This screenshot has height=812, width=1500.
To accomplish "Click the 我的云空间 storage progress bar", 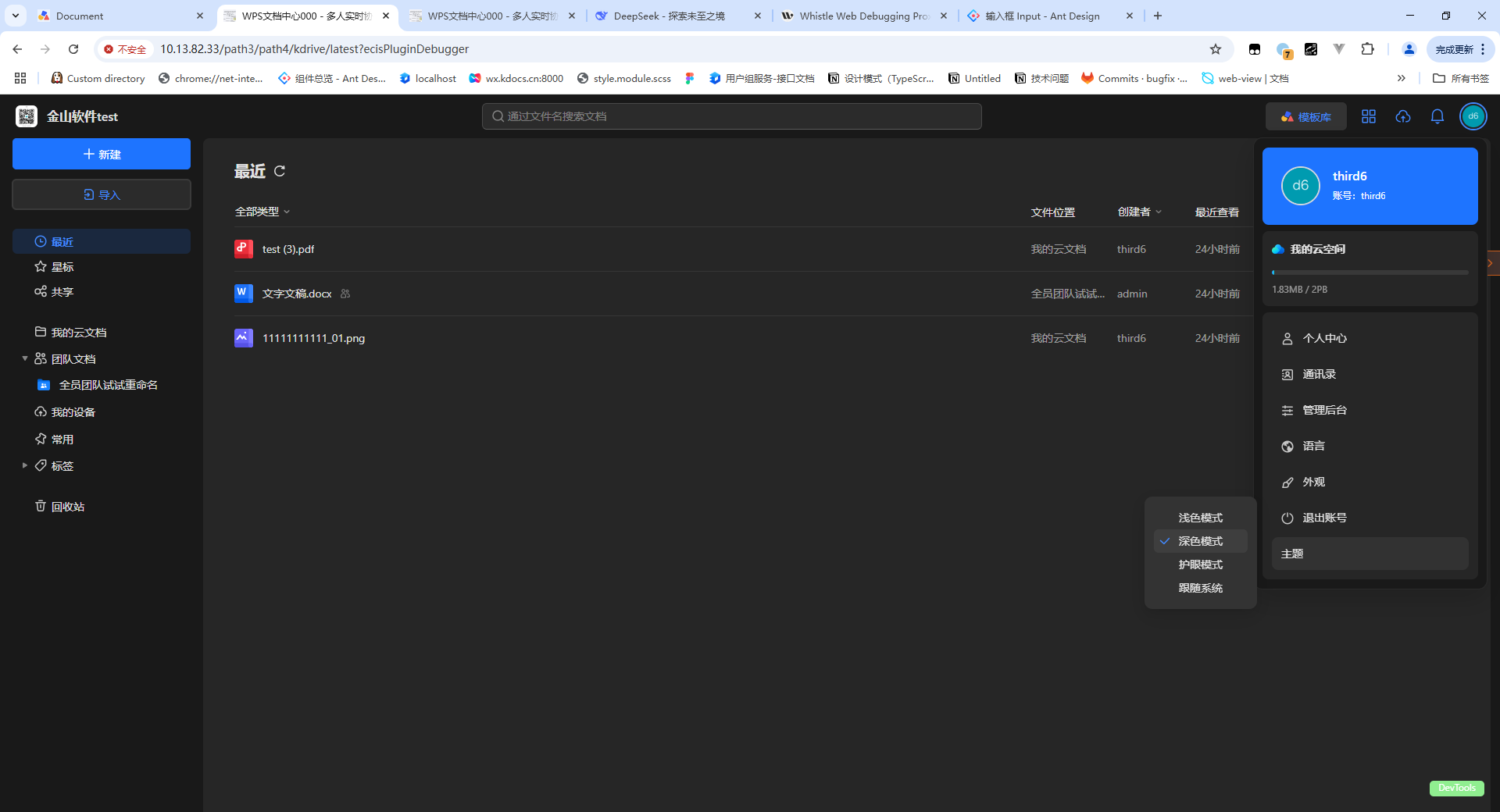I will 1370,272.
